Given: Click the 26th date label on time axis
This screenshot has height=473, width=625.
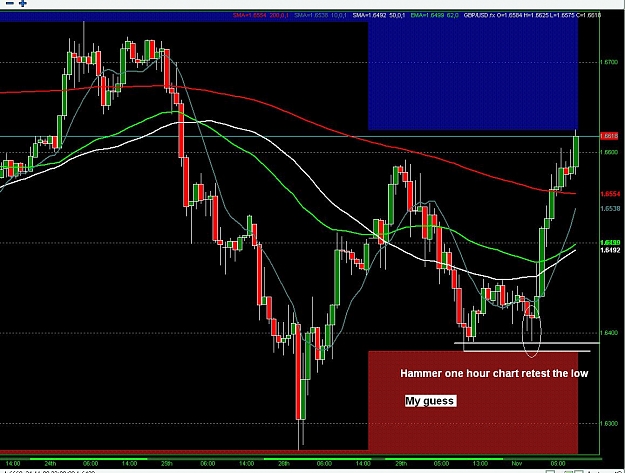Looking at the screenshot, I should 284,463.
